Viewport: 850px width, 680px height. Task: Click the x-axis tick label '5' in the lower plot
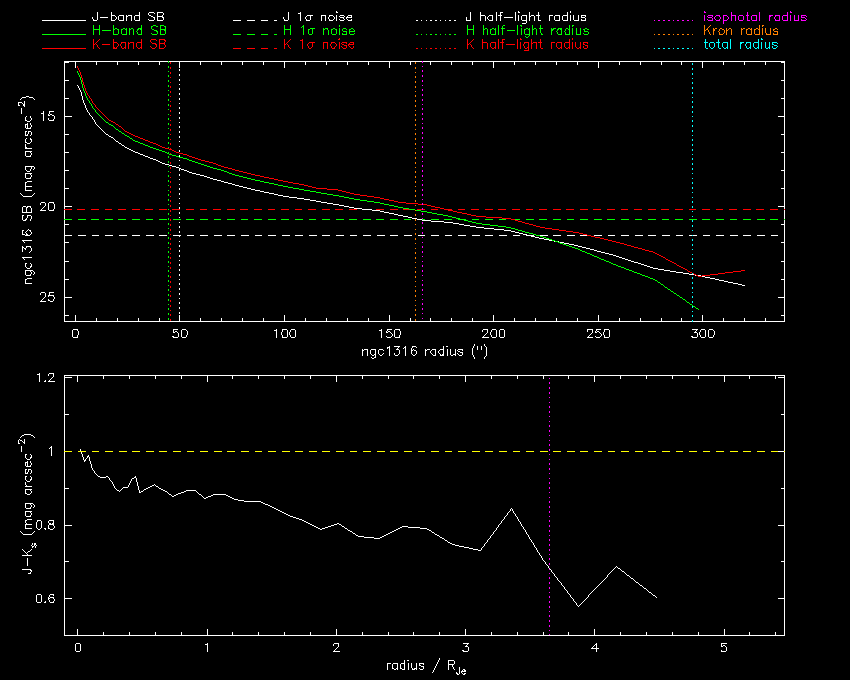coord(724,647)
